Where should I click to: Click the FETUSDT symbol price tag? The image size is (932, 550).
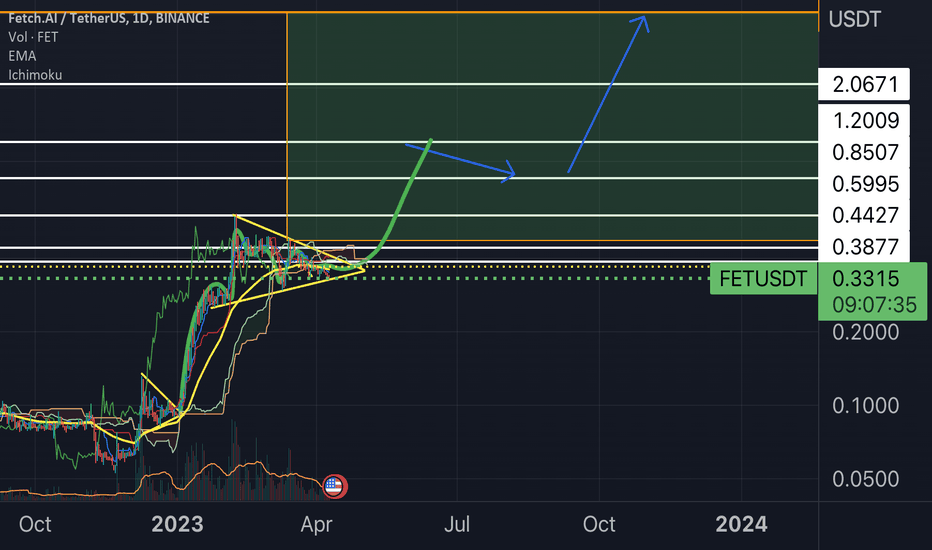coord(763,278)
